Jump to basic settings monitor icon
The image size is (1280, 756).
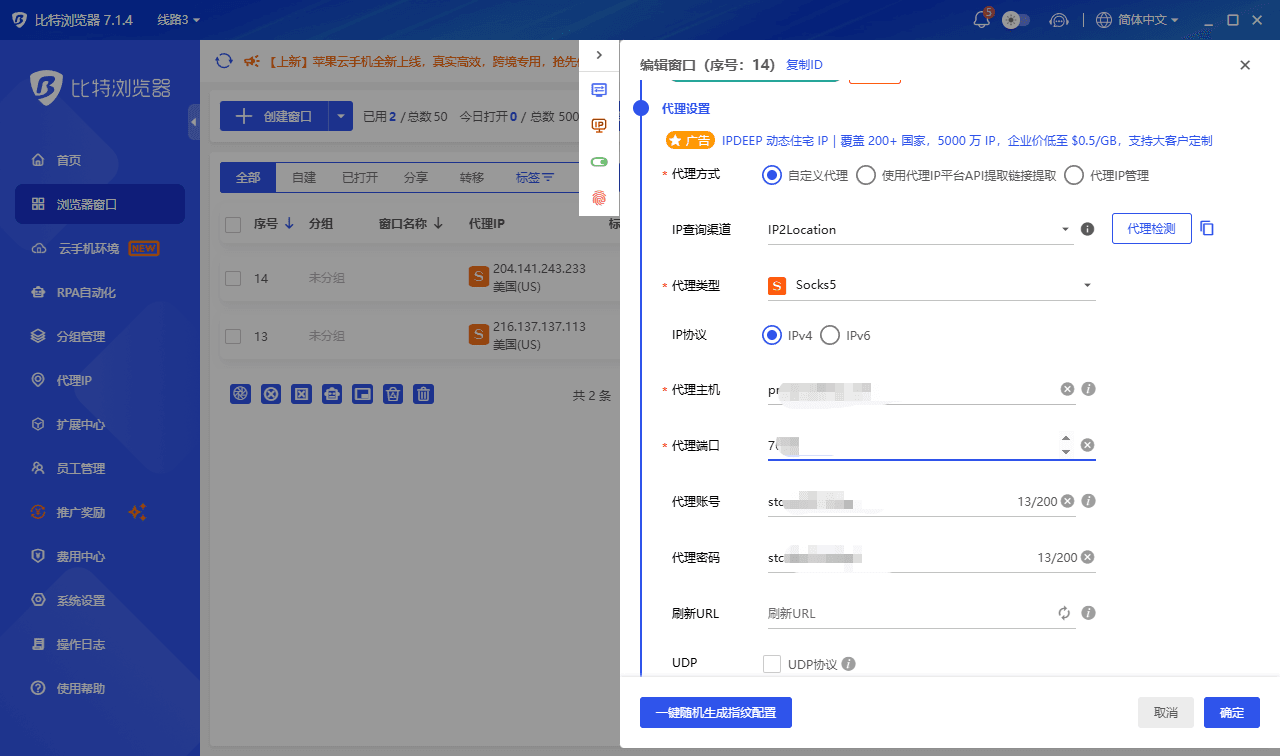coord(599,89)
